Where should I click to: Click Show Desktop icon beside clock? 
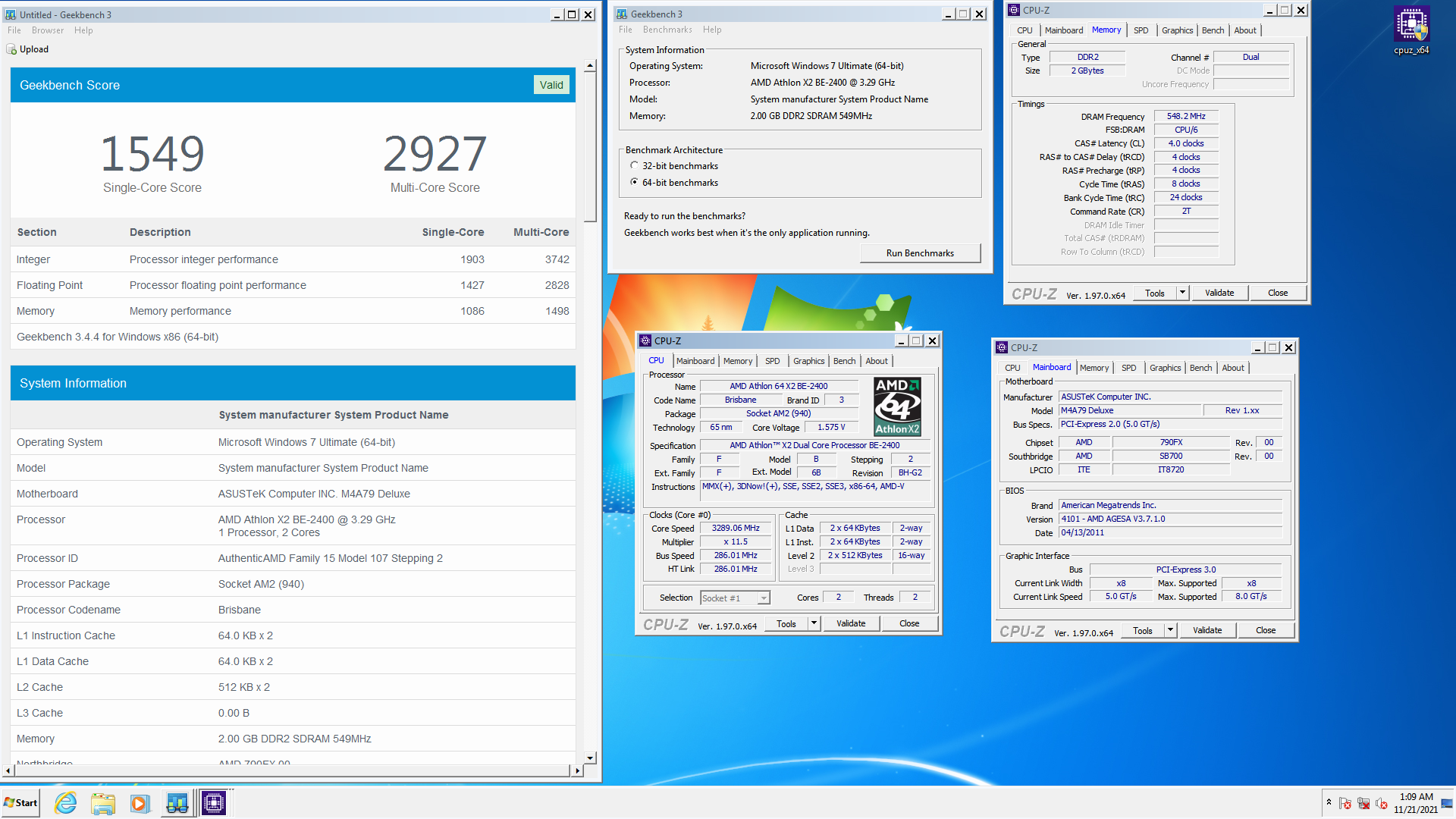(x=1448, y=803)
